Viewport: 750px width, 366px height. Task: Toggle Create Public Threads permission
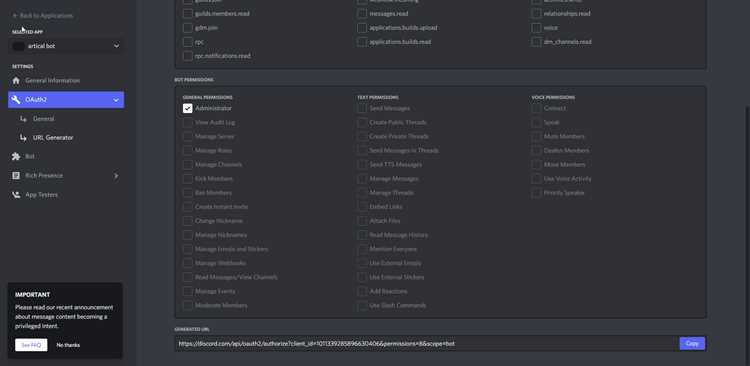pos(362,122)
